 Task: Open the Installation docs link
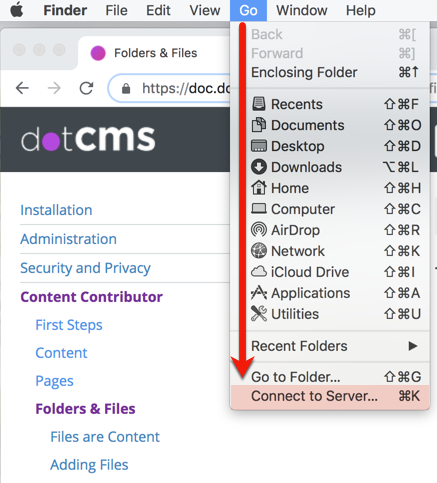coord(56,210)
